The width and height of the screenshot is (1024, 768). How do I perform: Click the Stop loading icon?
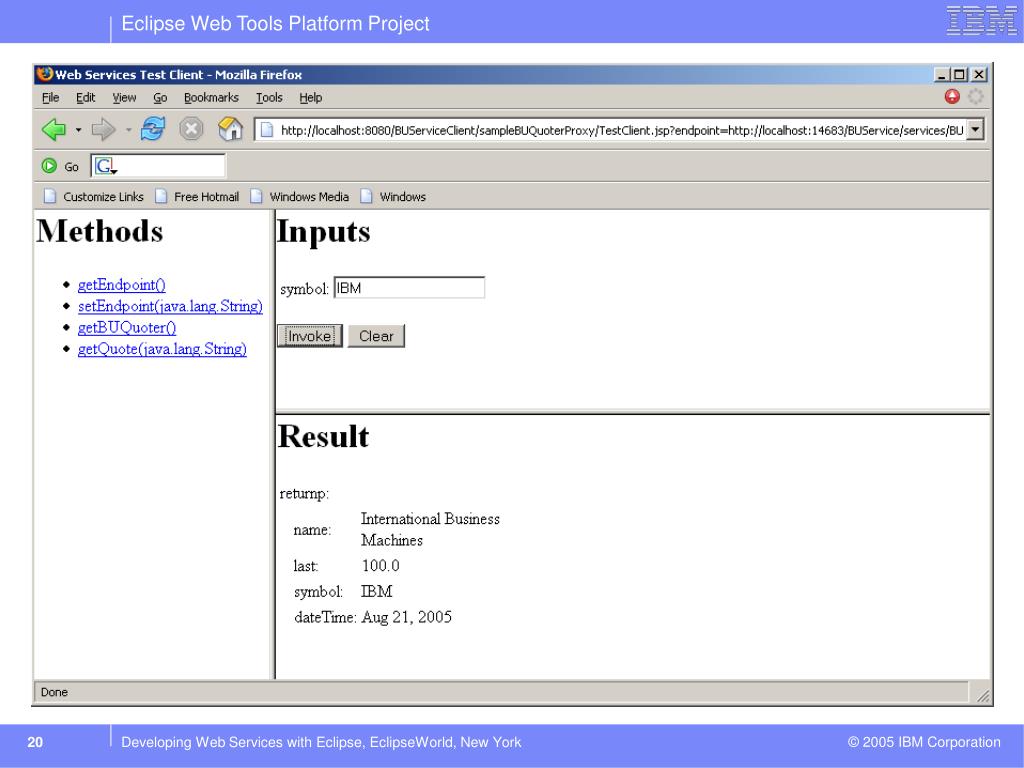click(191, 129)
